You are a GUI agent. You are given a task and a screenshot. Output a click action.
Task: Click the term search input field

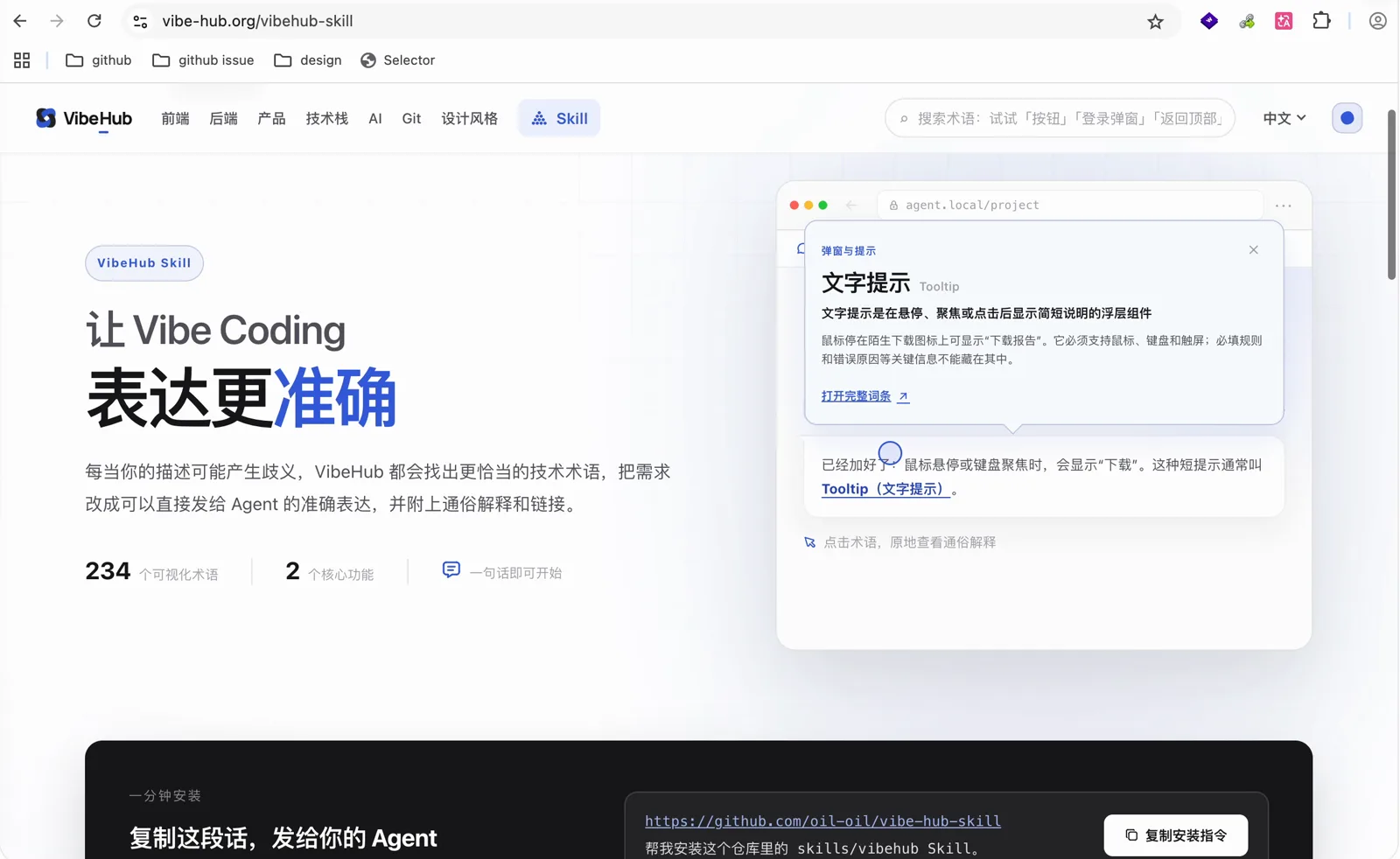pyautogui.click(x=1060, y=118)
